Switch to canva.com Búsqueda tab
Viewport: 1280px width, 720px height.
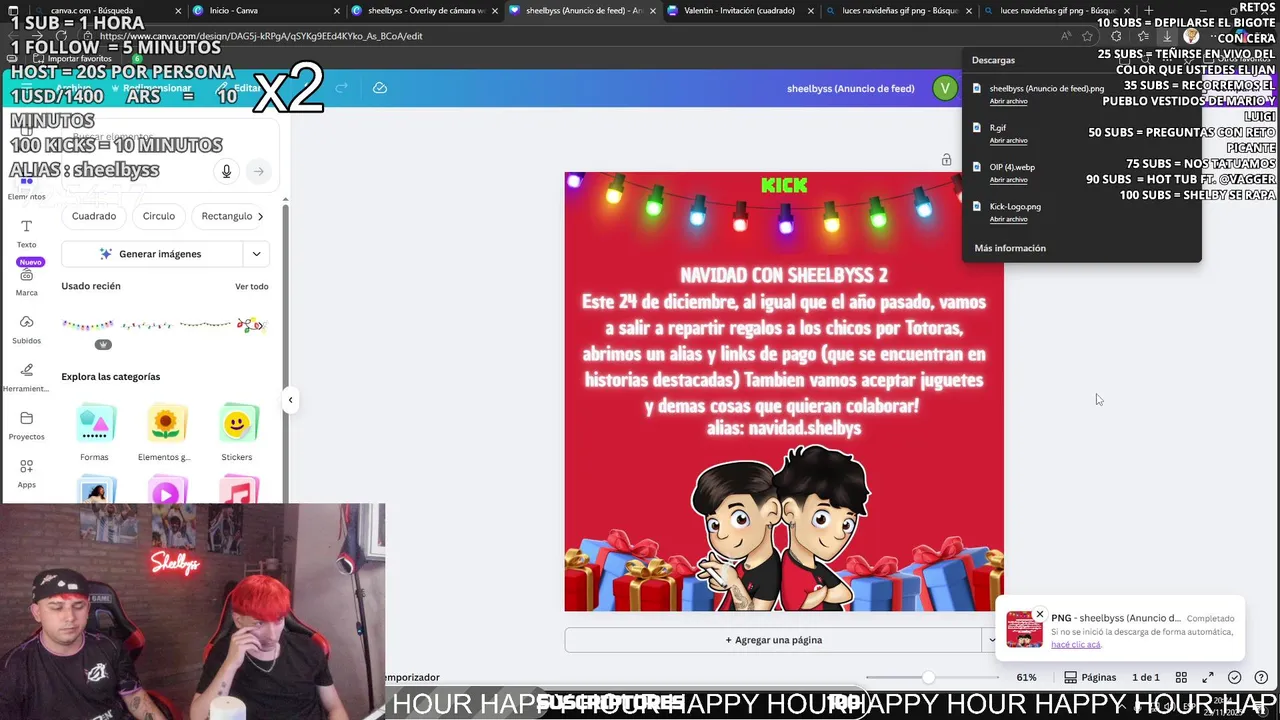click(x=108, y=11)
